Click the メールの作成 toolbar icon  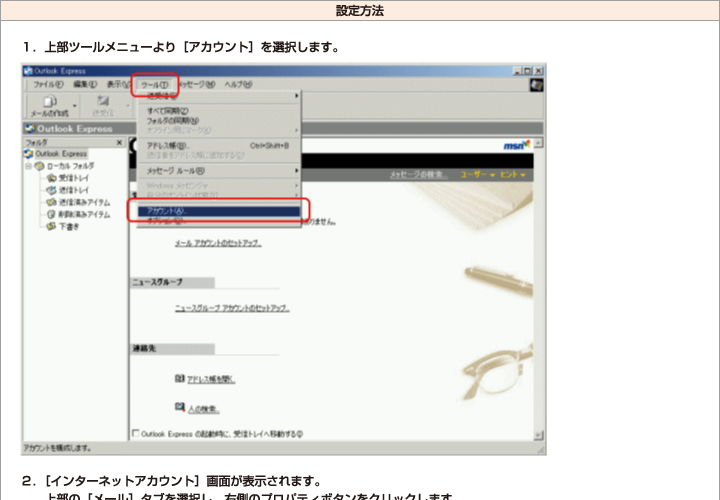[49, 101]
